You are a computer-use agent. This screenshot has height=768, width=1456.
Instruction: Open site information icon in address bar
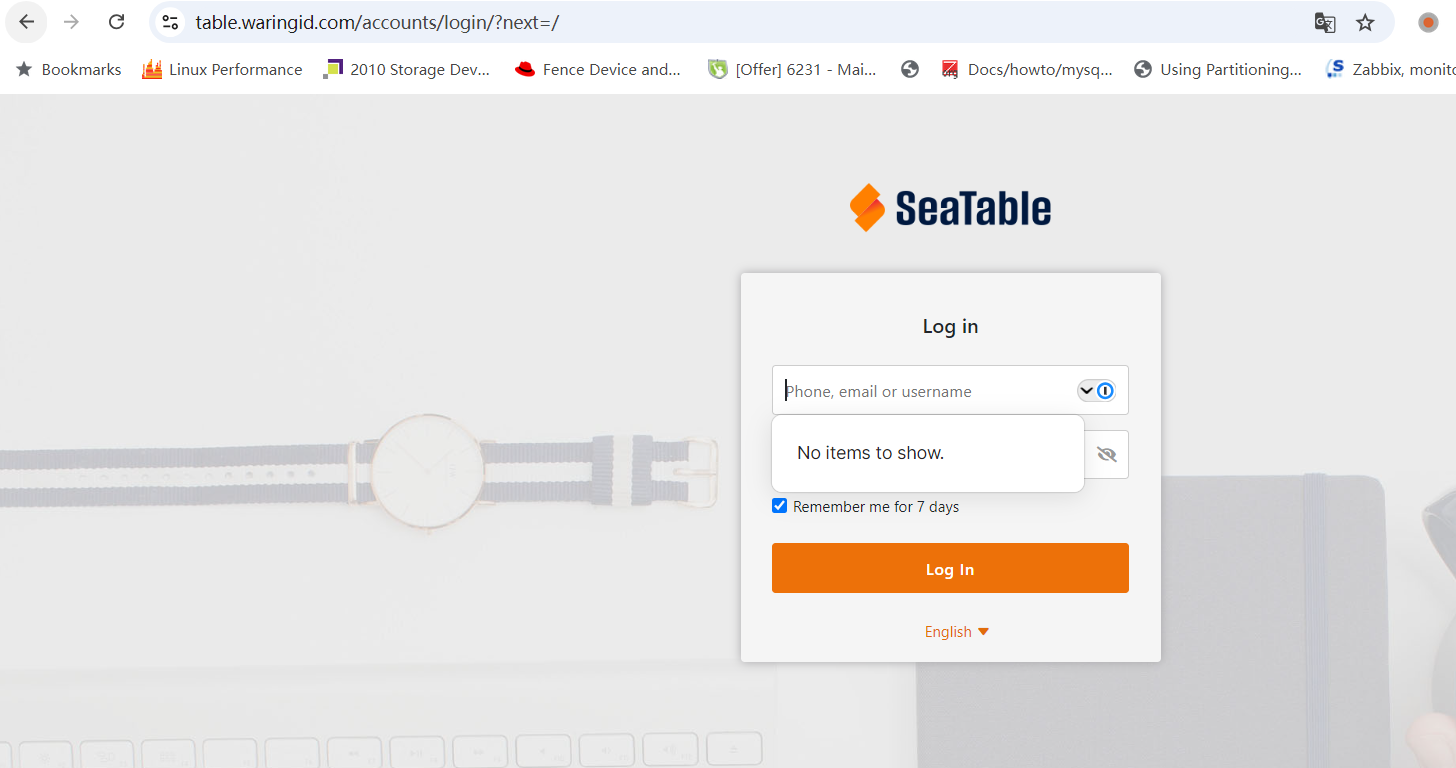(x=170, y=22)
